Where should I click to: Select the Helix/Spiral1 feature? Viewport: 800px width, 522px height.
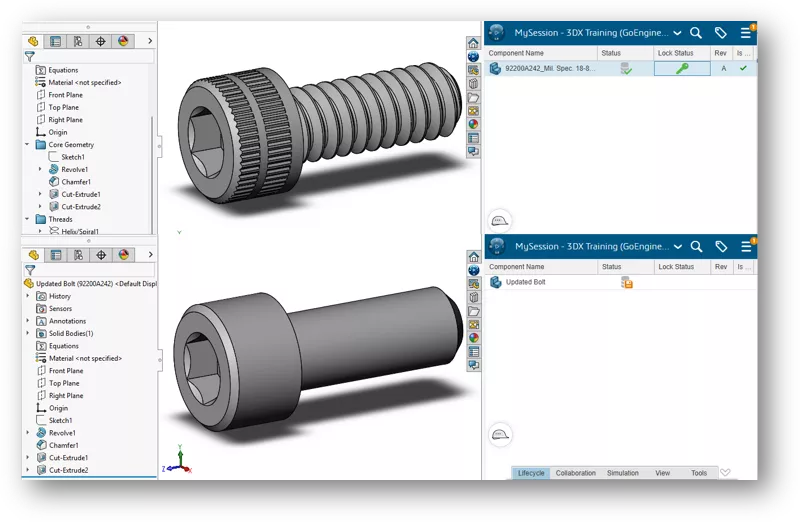74,231
